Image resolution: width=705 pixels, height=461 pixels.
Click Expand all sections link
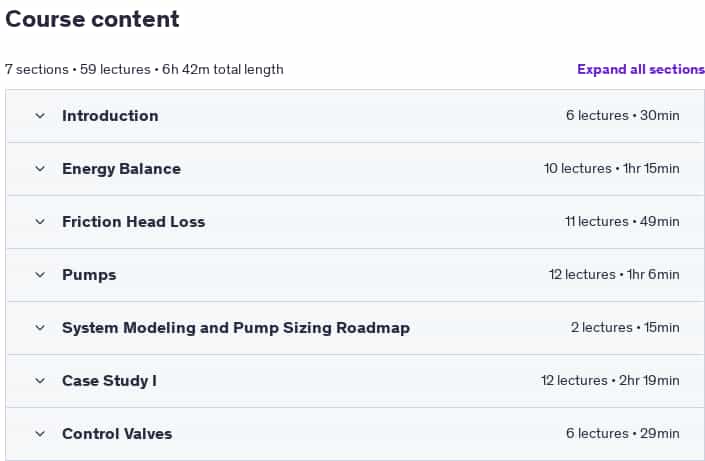[641, 69]
